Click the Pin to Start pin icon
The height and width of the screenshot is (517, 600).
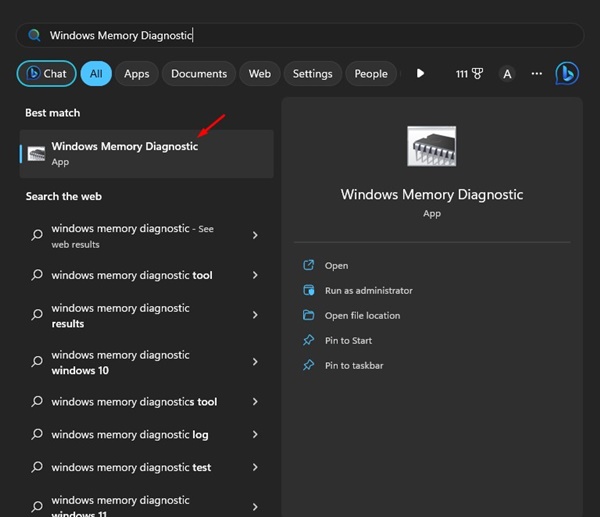click(x=309, y=340)
